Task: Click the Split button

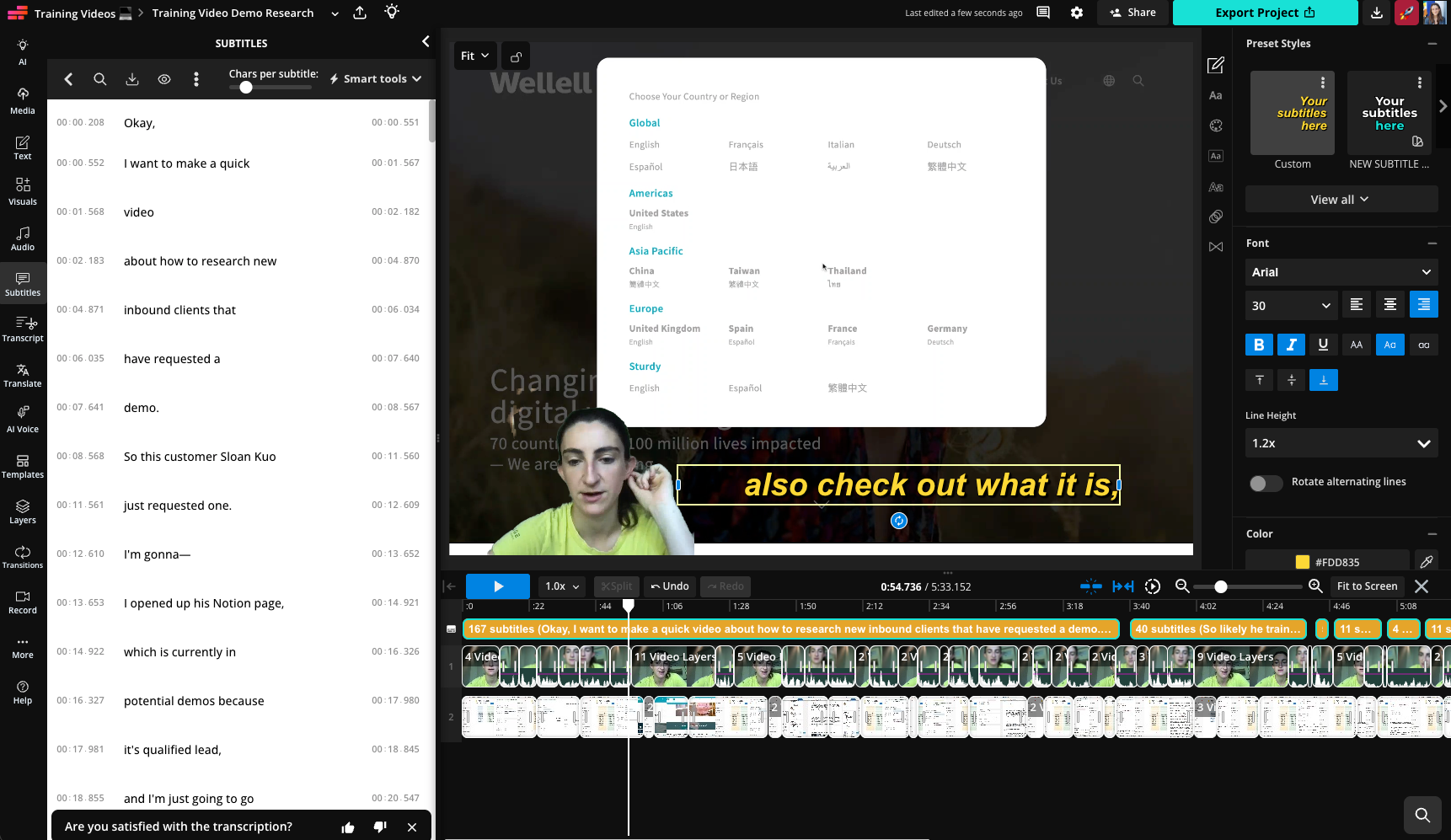Action: tap(617, 586)
